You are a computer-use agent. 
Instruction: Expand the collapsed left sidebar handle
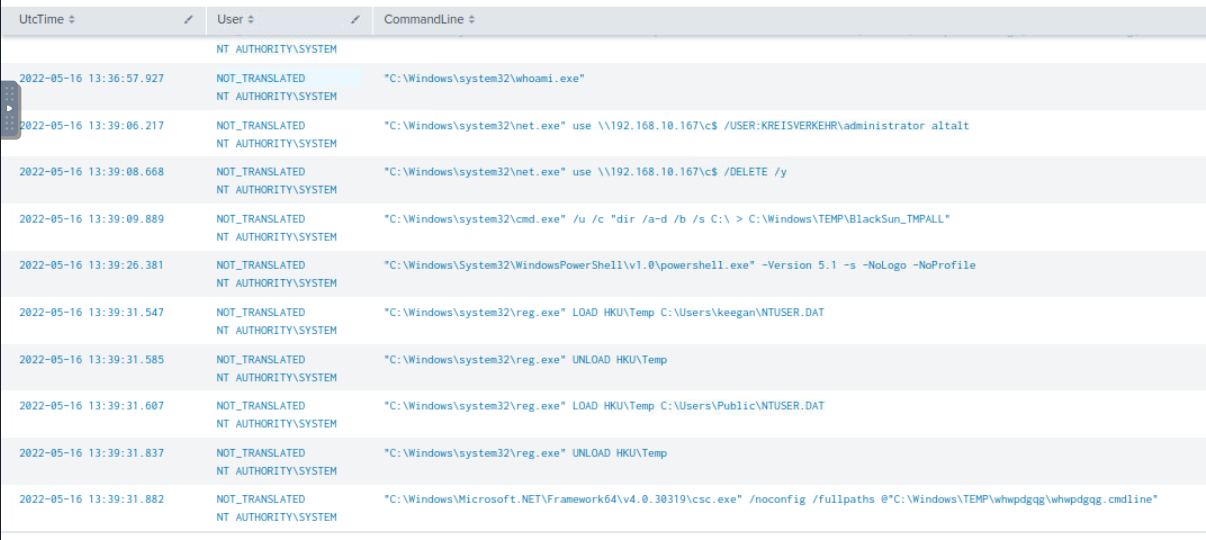pos(10,109)
